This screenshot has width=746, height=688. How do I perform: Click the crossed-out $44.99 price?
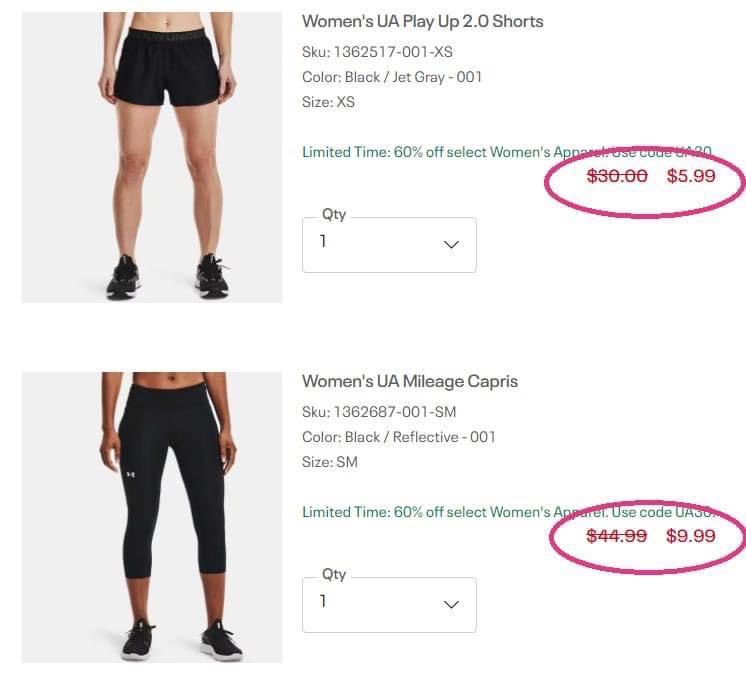click(x=617, y=536)
